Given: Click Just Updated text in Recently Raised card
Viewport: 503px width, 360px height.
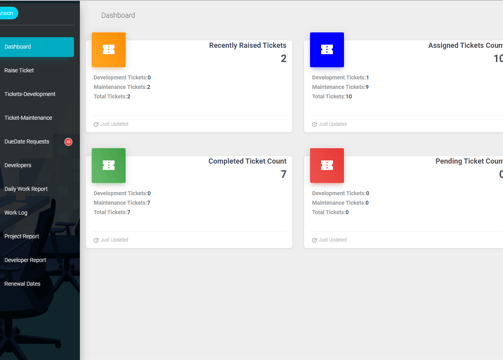Looking at the screenshot, I should click(114, 124).
